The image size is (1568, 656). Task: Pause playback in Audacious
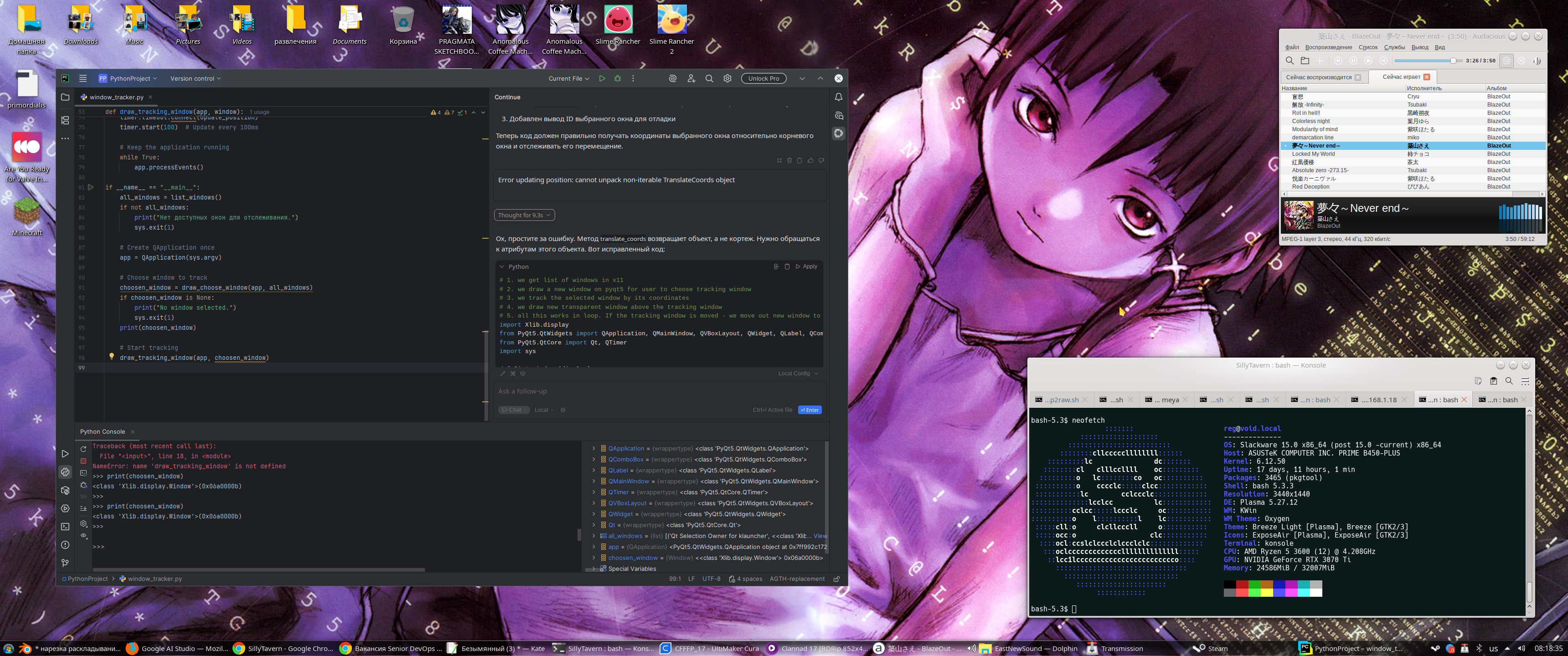(1352, 61)
